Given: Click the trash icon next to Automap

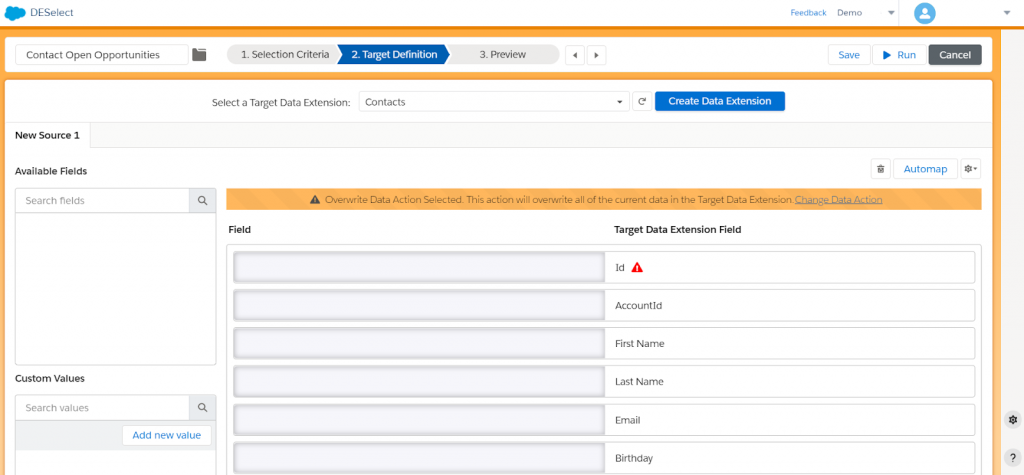Looking at the screenshot, I should coord(880,169).
